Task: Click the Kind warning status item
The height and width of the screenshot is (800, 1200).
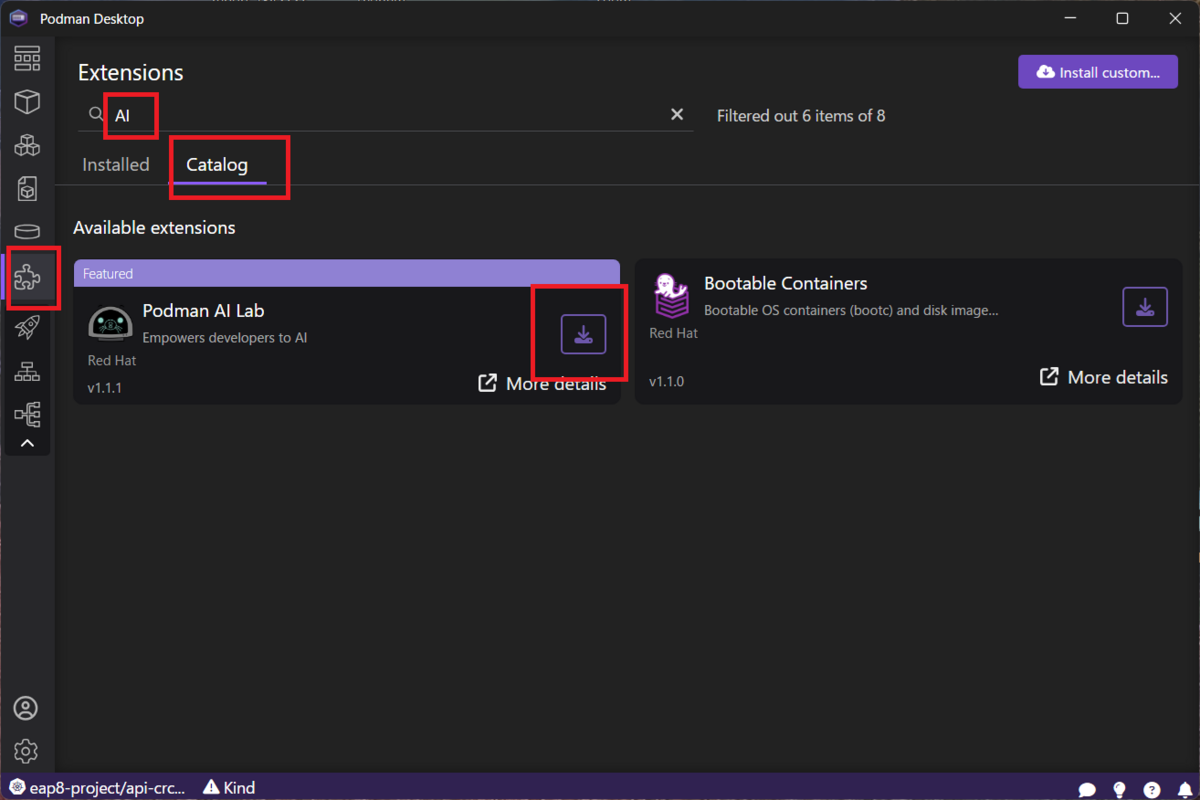Action: (229, 788)
